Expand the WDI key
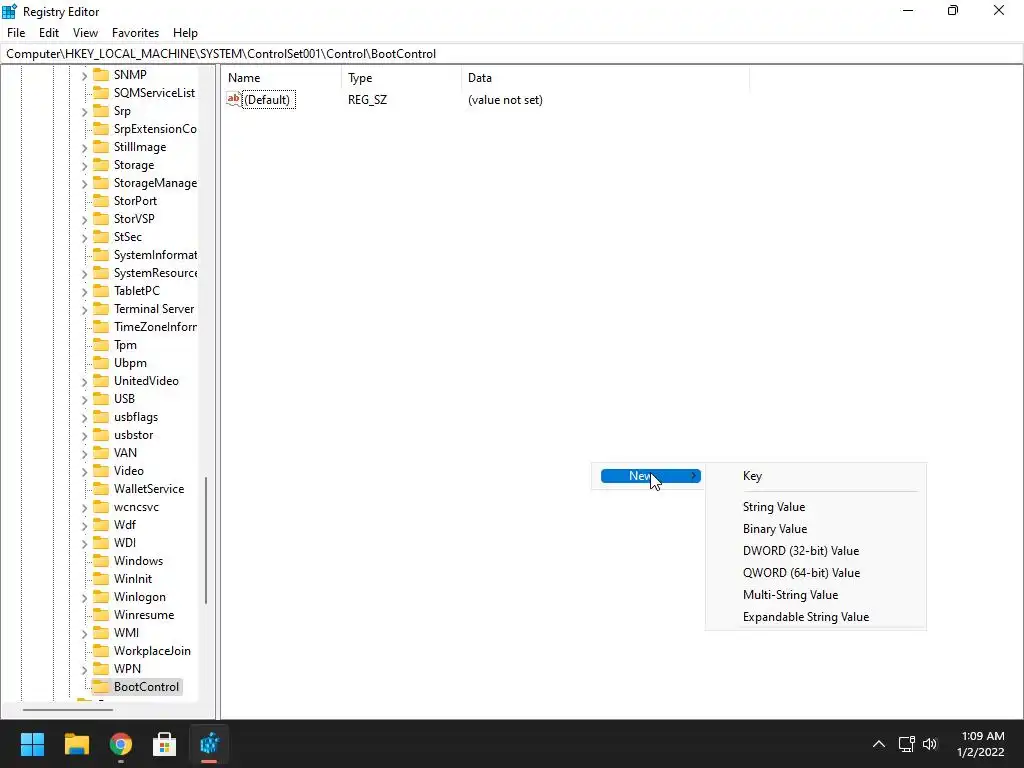 coord(84,543)
